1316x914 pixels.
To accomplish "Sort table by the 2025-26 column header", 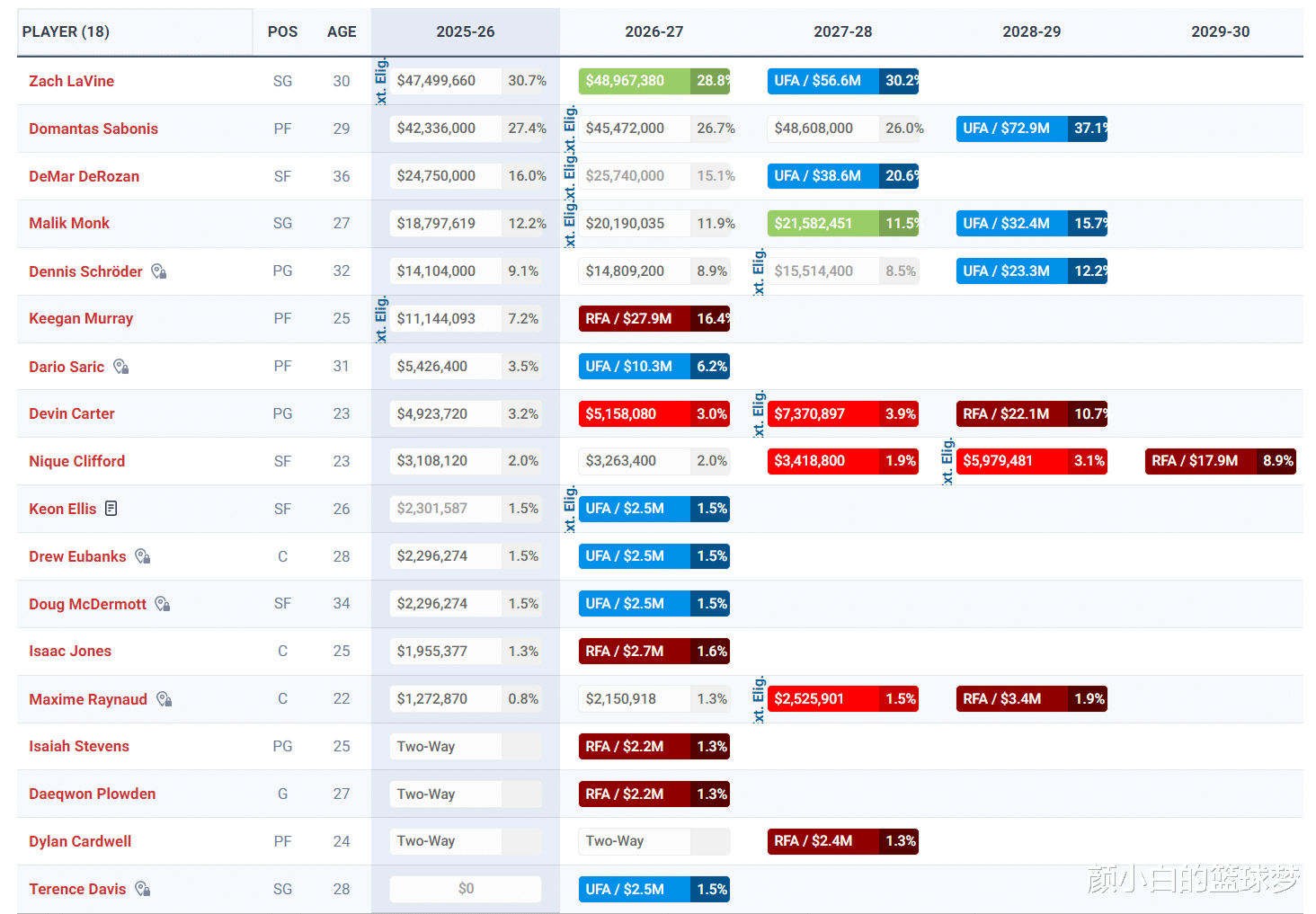I will coord(466,31).
